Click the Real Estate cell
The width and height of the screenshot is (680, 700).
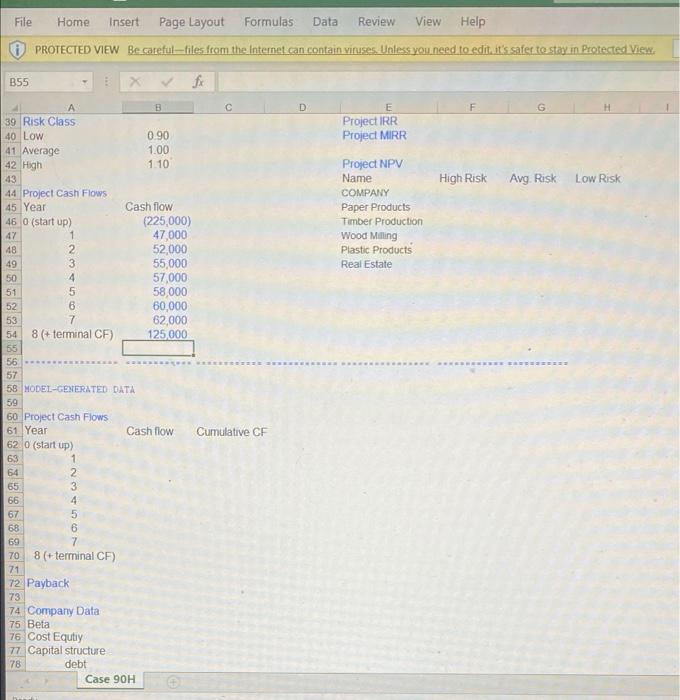click(367, 264)
